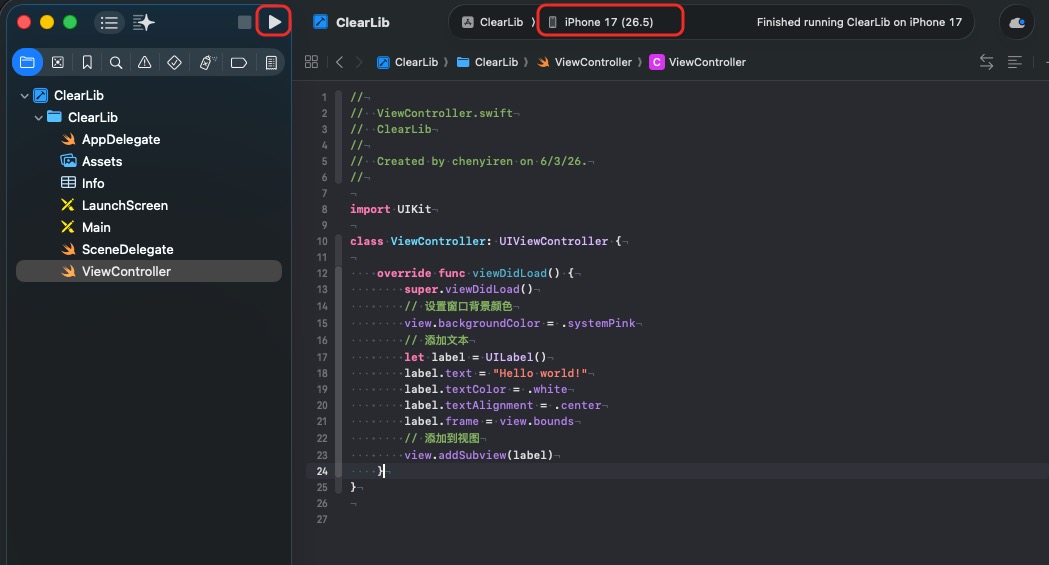The width and height of the screenshot is (1049, 565).
Task: Stop the running build
Action: (245, 22)
